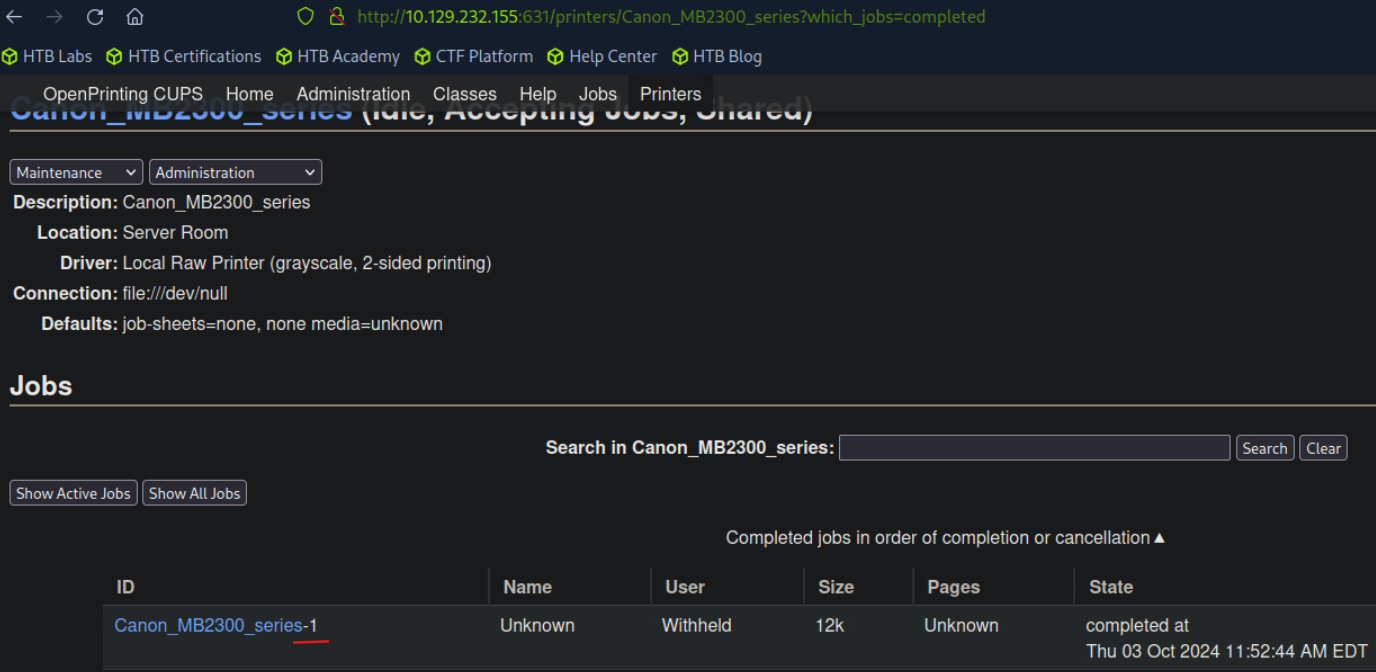
Task: Click the job-sheets defaults text
Action: tap(282, 324)
